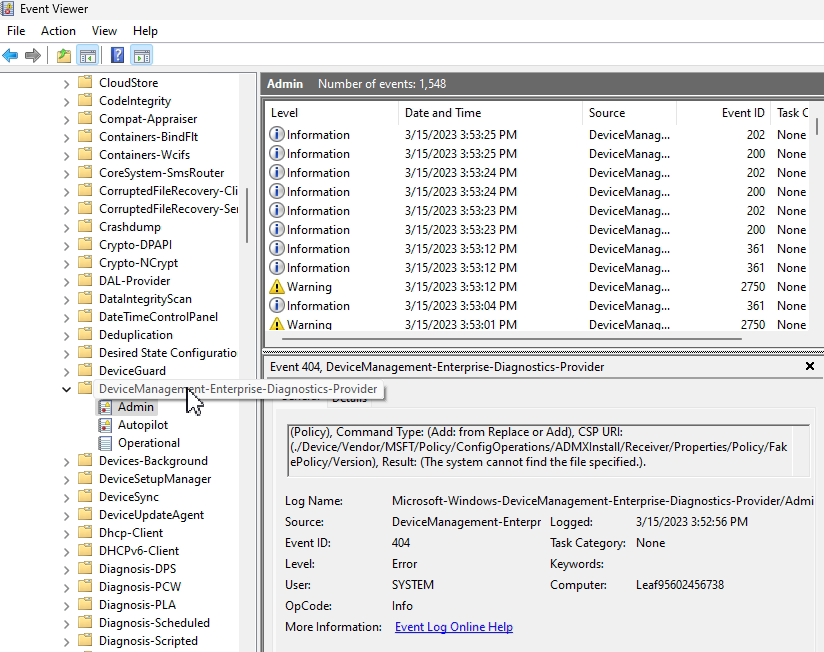This screenshot has width=824, height=652.
Task: Select Desired State Configuration in the tree
Action: click(168, 353)
